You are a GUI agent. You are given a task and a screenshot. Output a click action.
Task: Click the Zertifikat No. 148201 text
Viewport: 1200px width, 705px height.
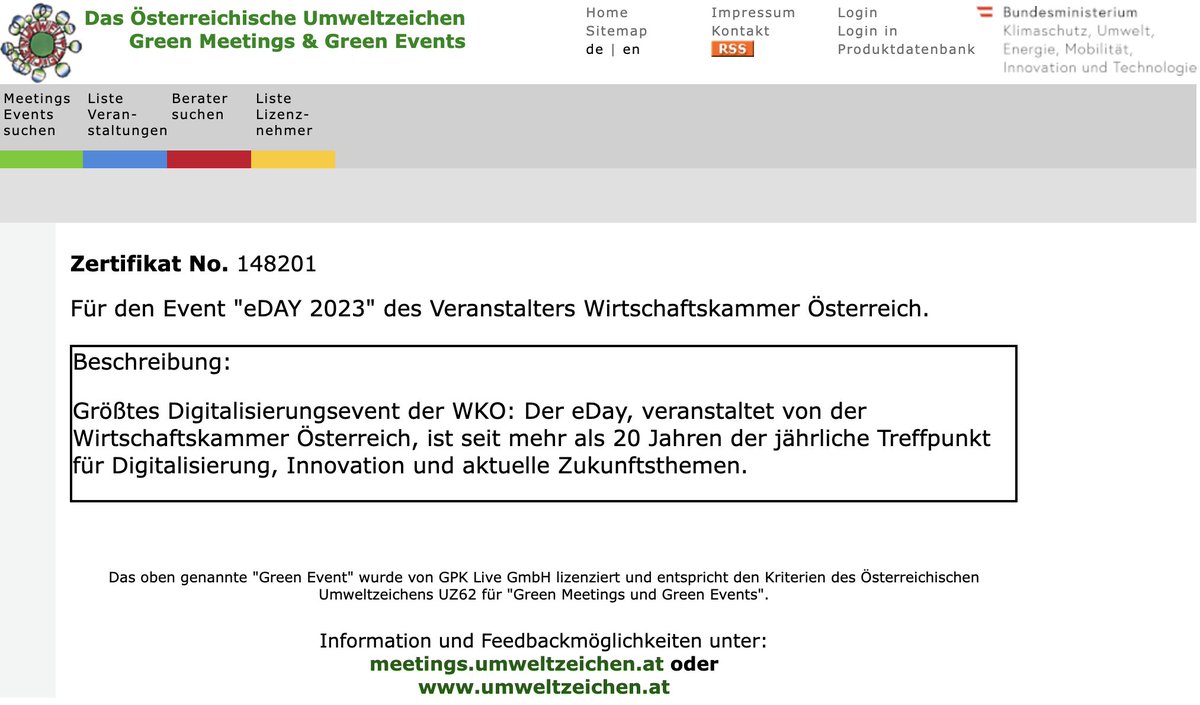tap(193, 264)
